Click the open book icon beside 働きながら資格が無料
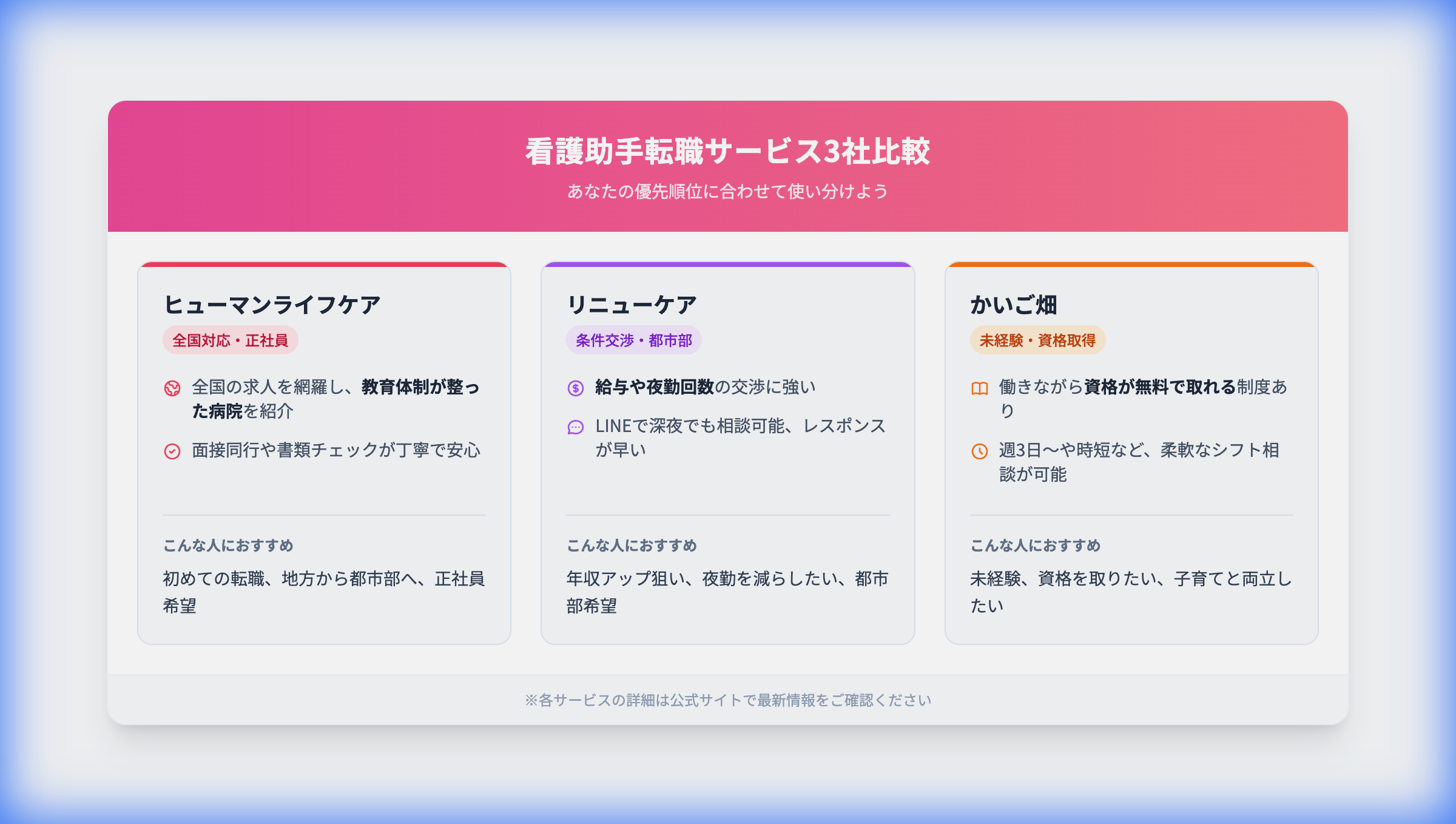Viewport: 1456px width, 824px height. [x=980, y=388]
